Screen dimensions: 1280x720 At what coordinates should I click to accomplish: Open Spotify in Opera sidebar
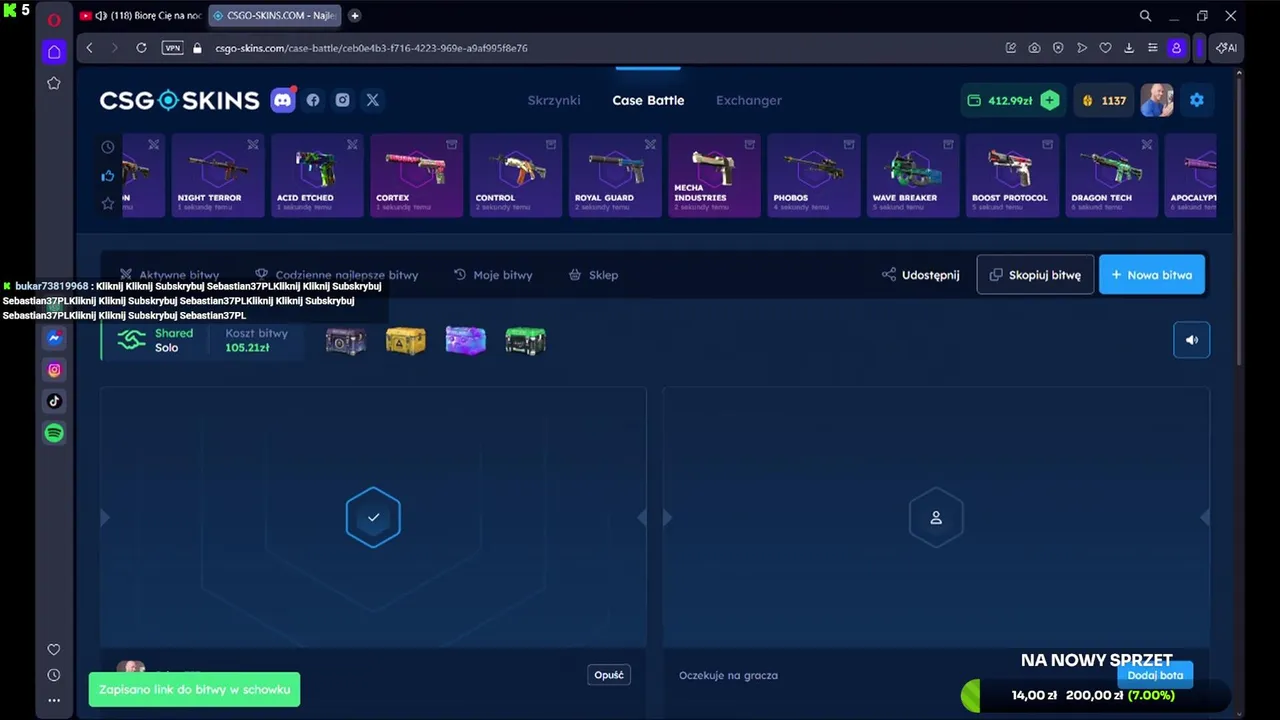(54, 433)
